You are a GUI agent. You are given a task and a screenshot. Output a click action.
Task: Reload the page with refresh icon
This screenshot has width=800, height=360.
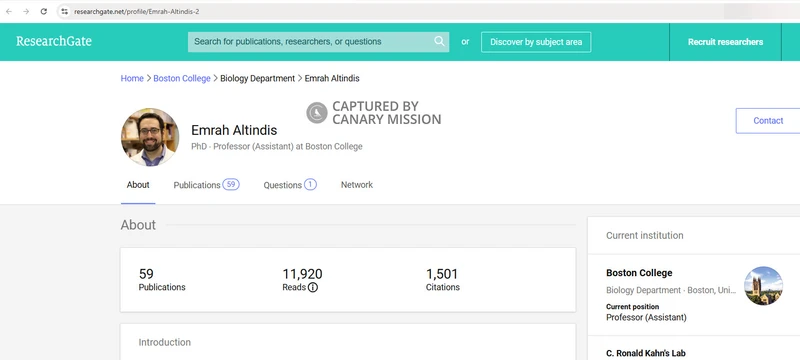[x=44, y=11]
